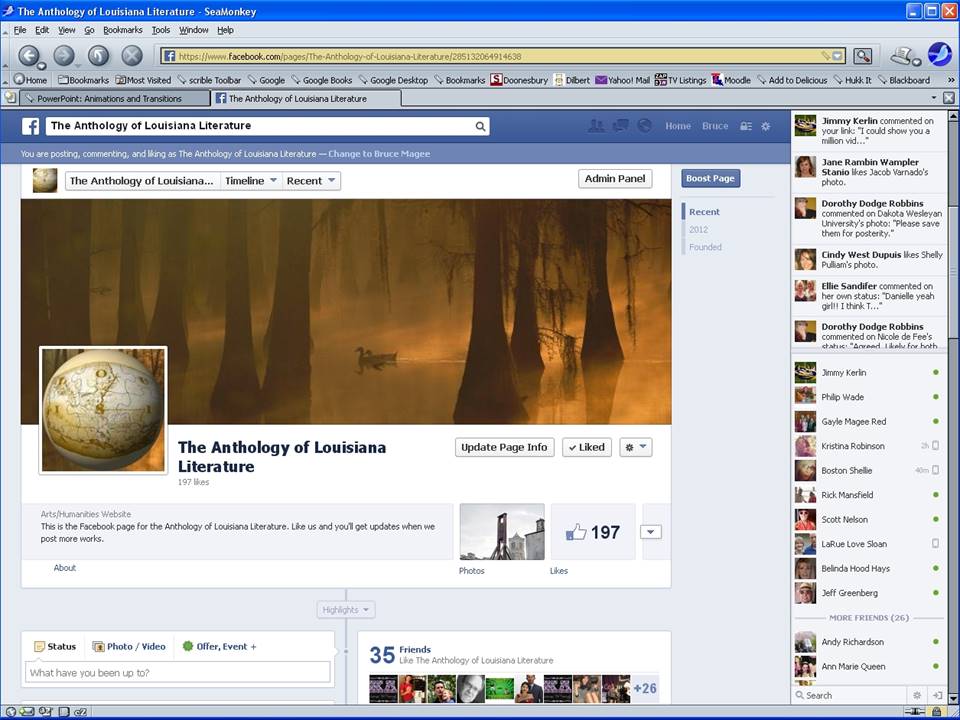Click the Boost Page button
Image resolution: width=960 pixels, height=720 pixels.
(710, 179)
